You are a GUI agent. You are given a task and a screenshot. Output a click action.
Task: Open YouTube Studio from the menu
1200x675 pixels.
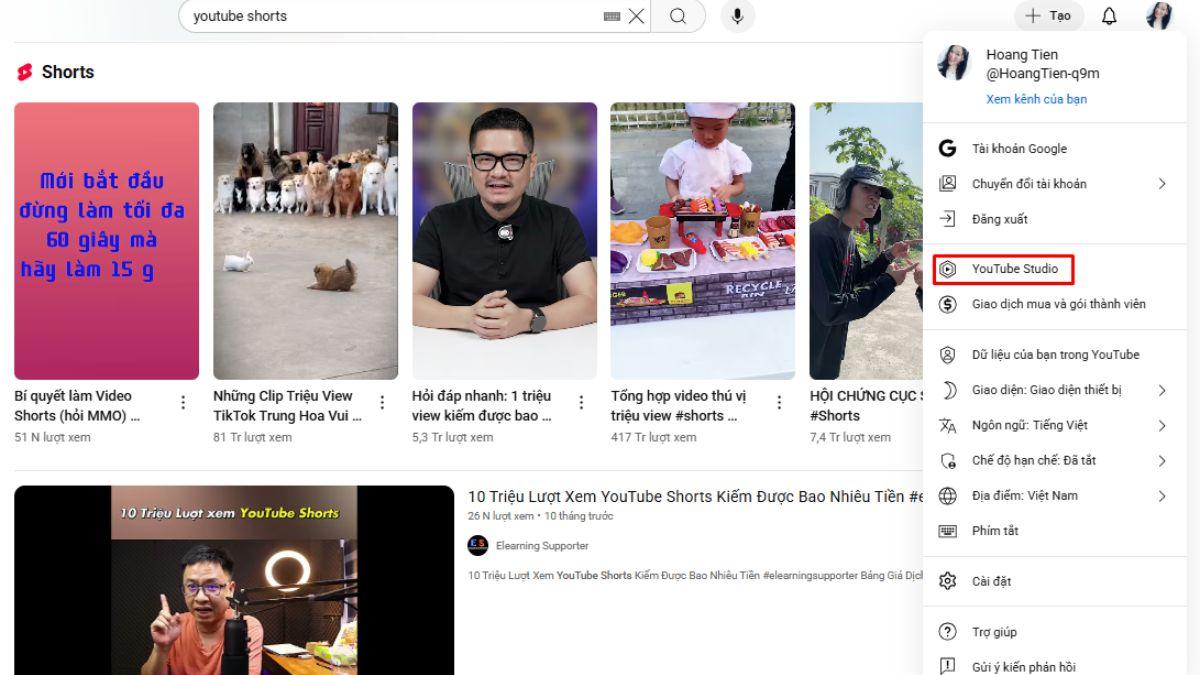1055,269
